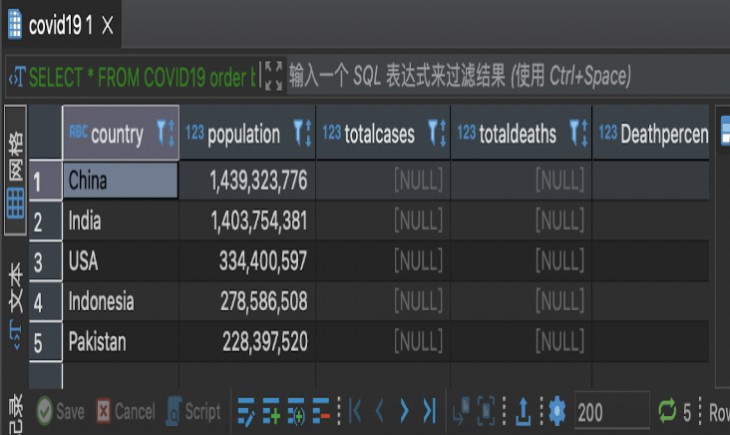This screenshot has width=730, height=435.
Task: Click the edit cell value icon
Action: tap(246, 412)
